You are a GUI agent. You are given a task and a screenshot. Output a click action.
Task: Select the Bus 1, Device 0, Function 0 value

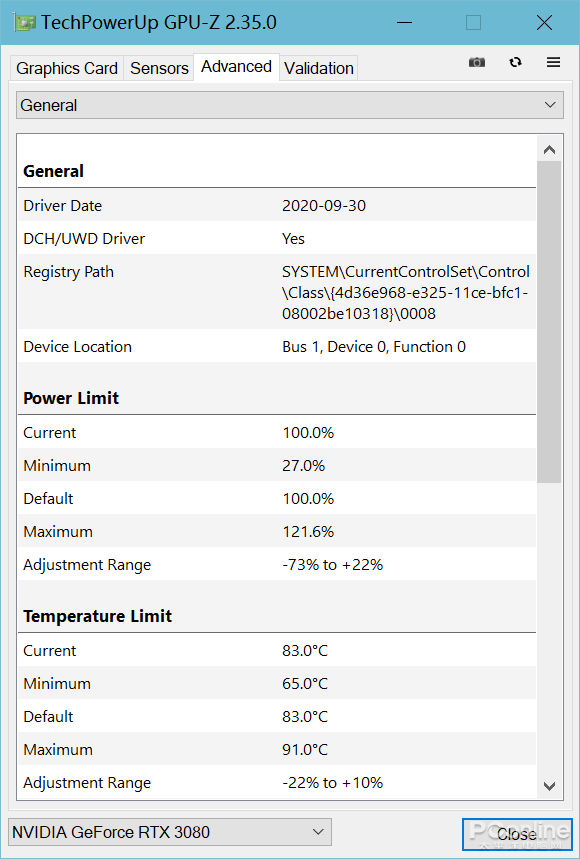[x=374, y=347]
